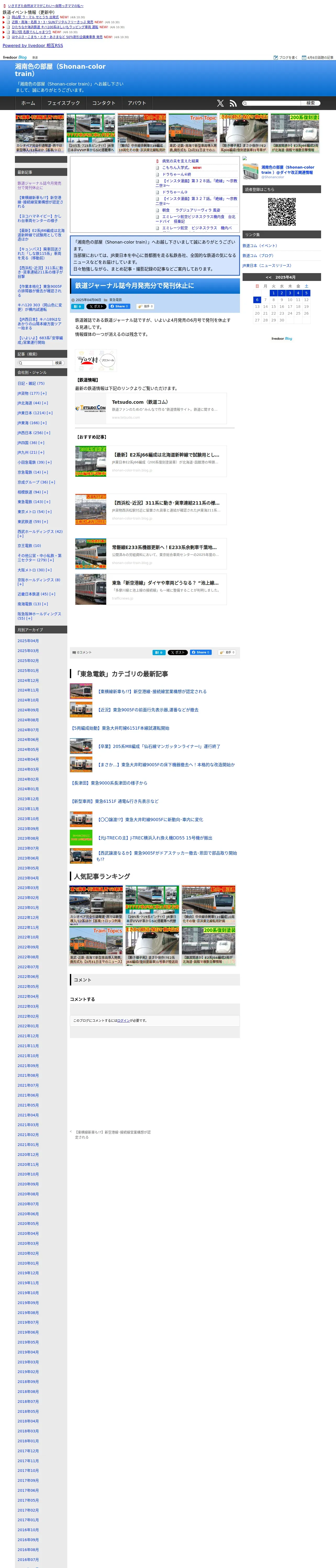336x1568 pixels.
Task: Open the ホーム menu item
Action: (28, 103)
